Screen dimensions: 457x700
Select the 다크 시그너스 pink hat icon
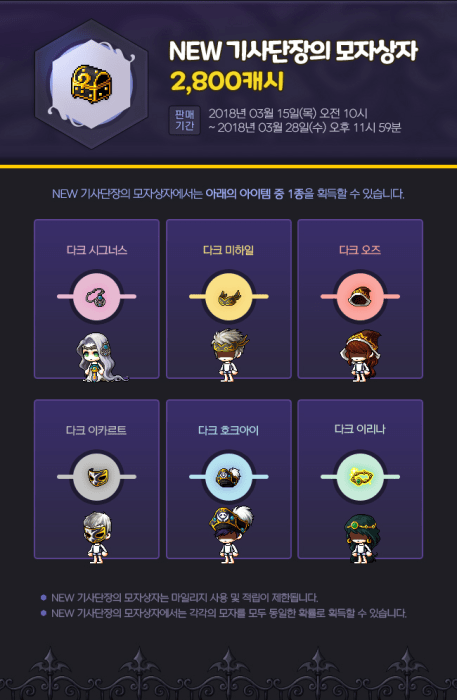[x=96, y=296]
